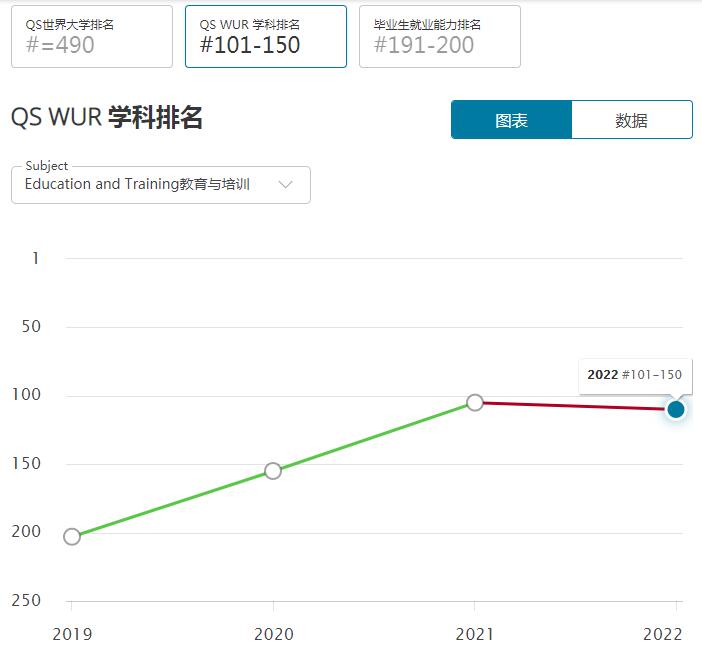This screenshot has height=657, width=702.
Task: Select the QS WUR 学科排名 #101-150 tab
Action: click(265, 36)
